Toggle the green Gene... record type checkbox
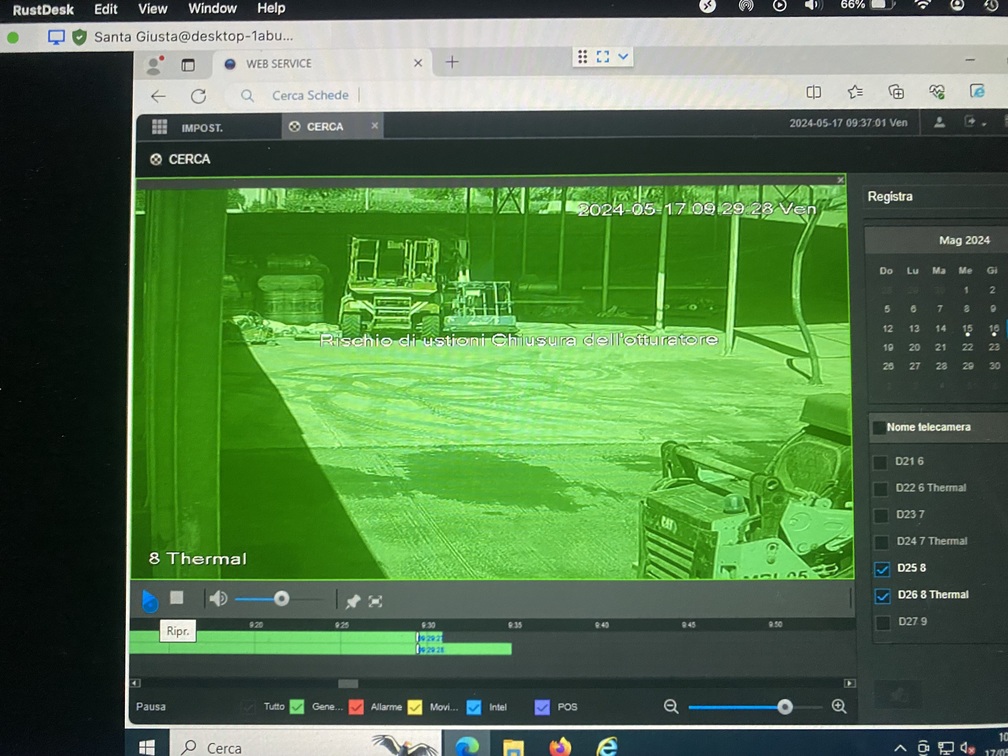Viewport: 1008px width, 756px height. click(297, 706)
